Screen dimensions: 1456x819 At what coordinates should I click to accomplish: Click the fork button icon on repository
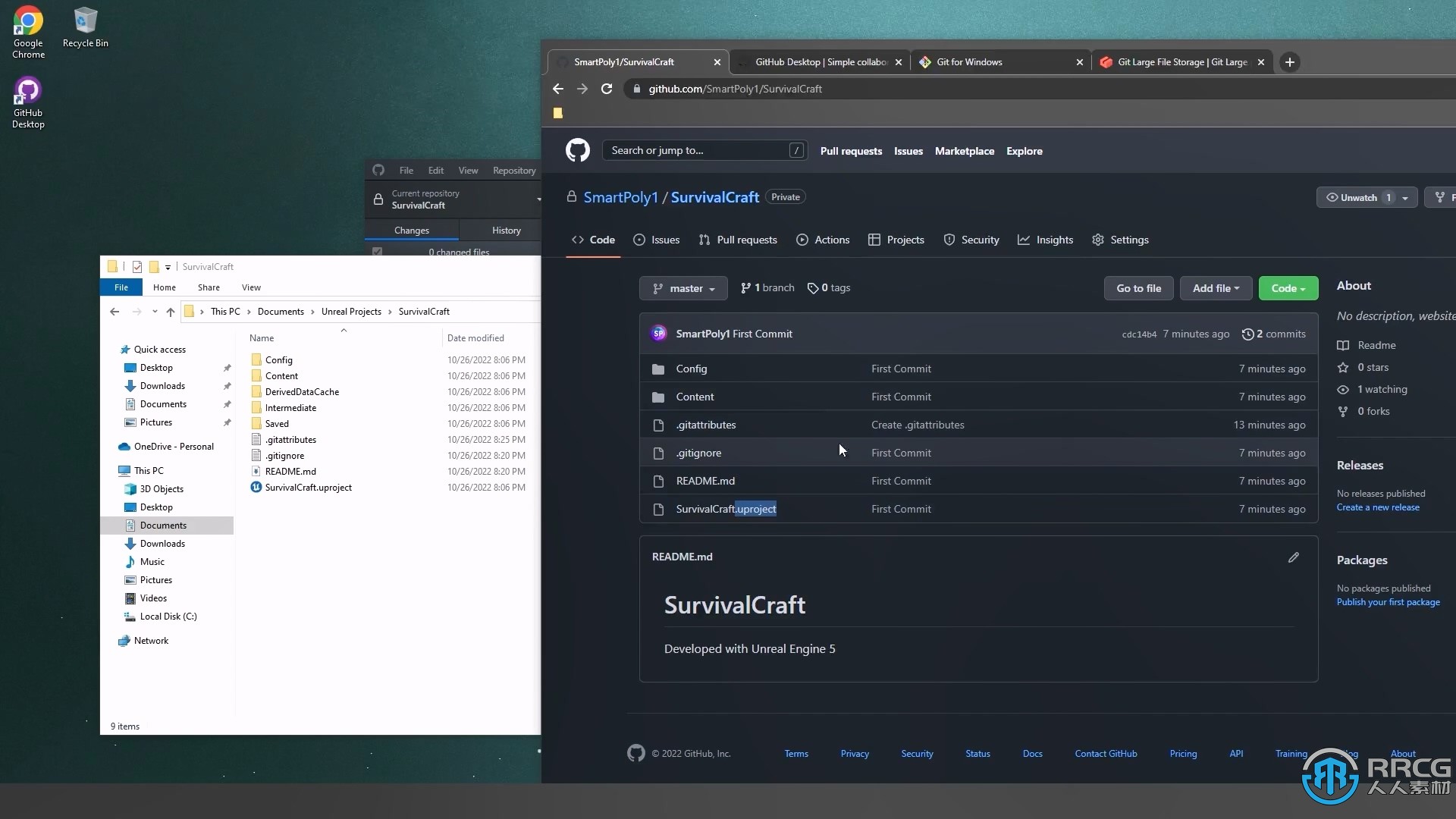[x=1439, y=197]
